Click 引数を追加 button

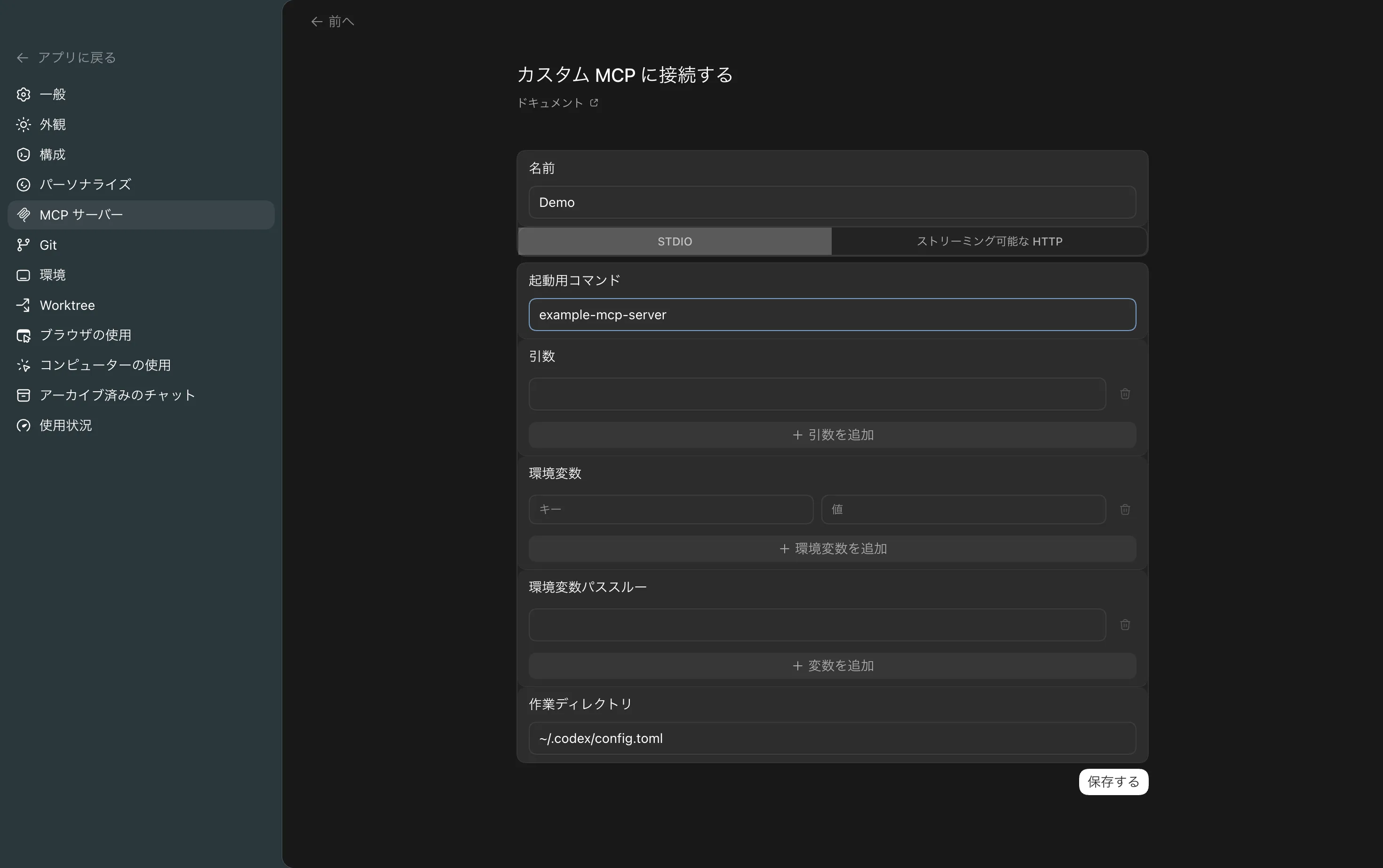click(832, 435)
